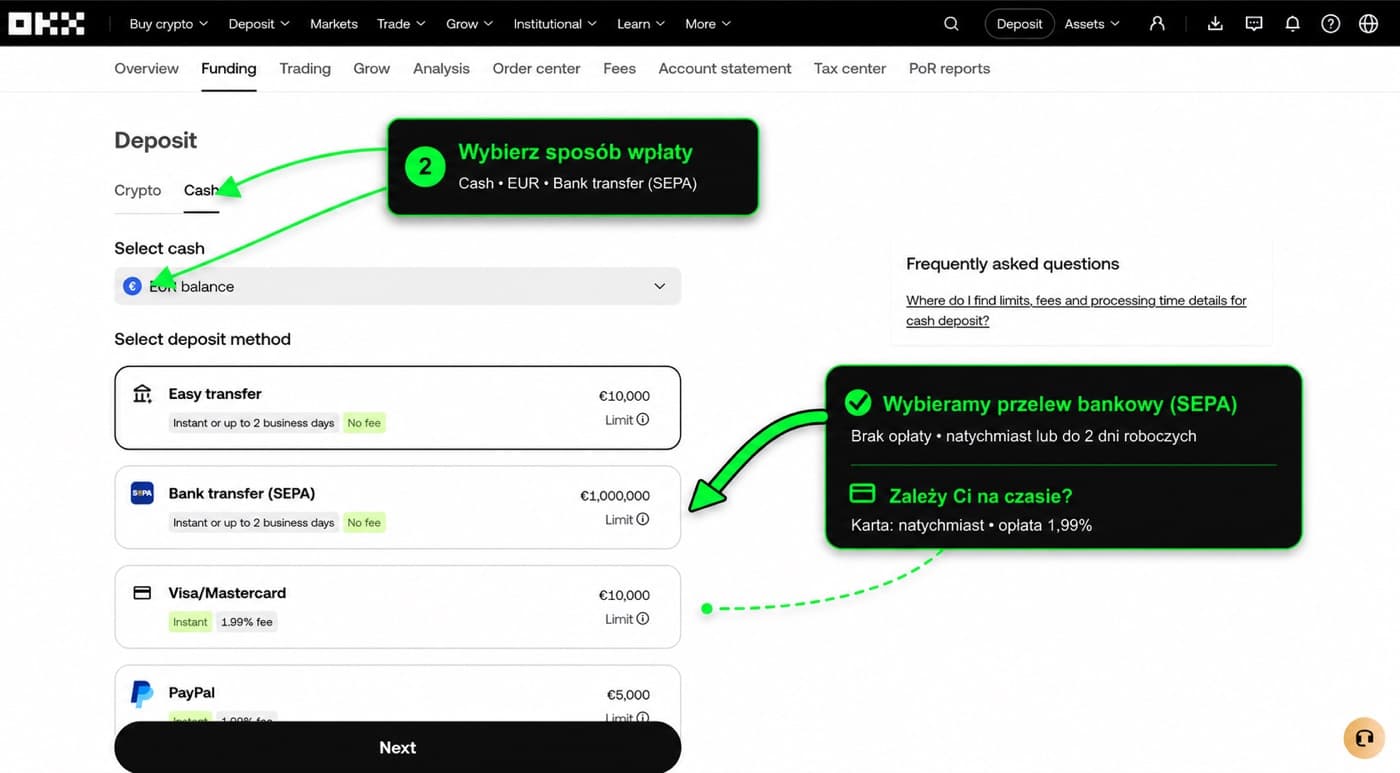Viewport: 1400px width, 773px height.
Task: Open the Trading tab
Action: [x=305, y=68]
